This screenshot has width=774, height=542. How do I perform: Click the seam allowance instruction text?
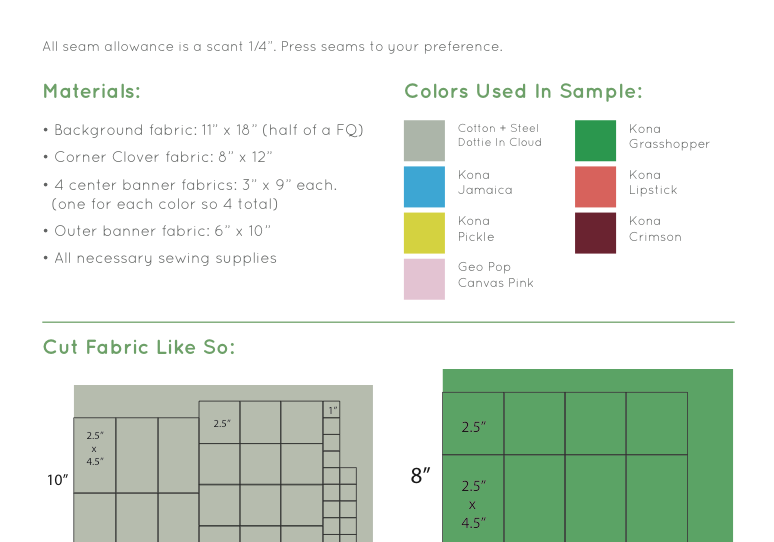click(272, 47)
